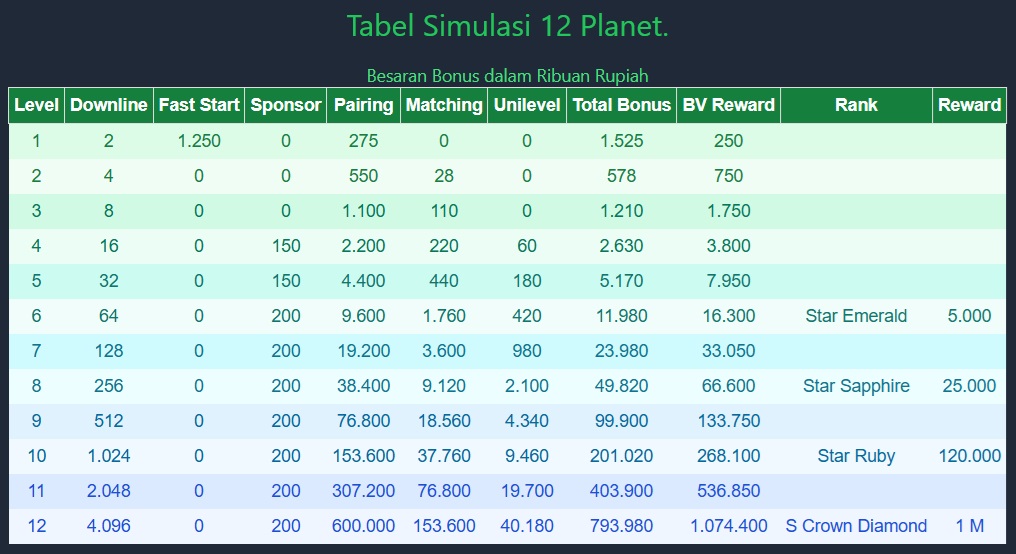Select the S Crown Diamond rank cell
Viewport: 1016px width, 554px height.
[x=856, y=526]
